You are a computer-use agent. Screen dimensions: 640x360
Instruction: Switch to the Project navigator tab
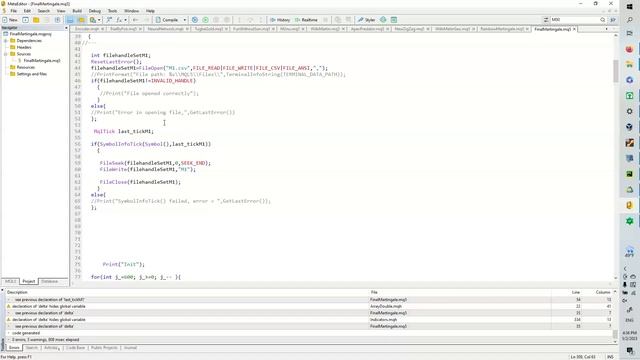pos(29,281)
